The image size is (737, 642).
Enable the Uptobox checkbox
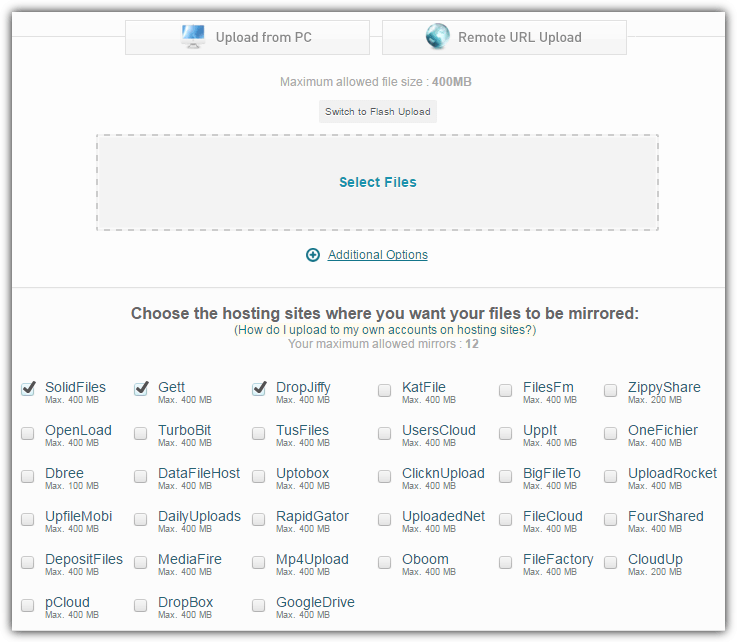point(259,476)
